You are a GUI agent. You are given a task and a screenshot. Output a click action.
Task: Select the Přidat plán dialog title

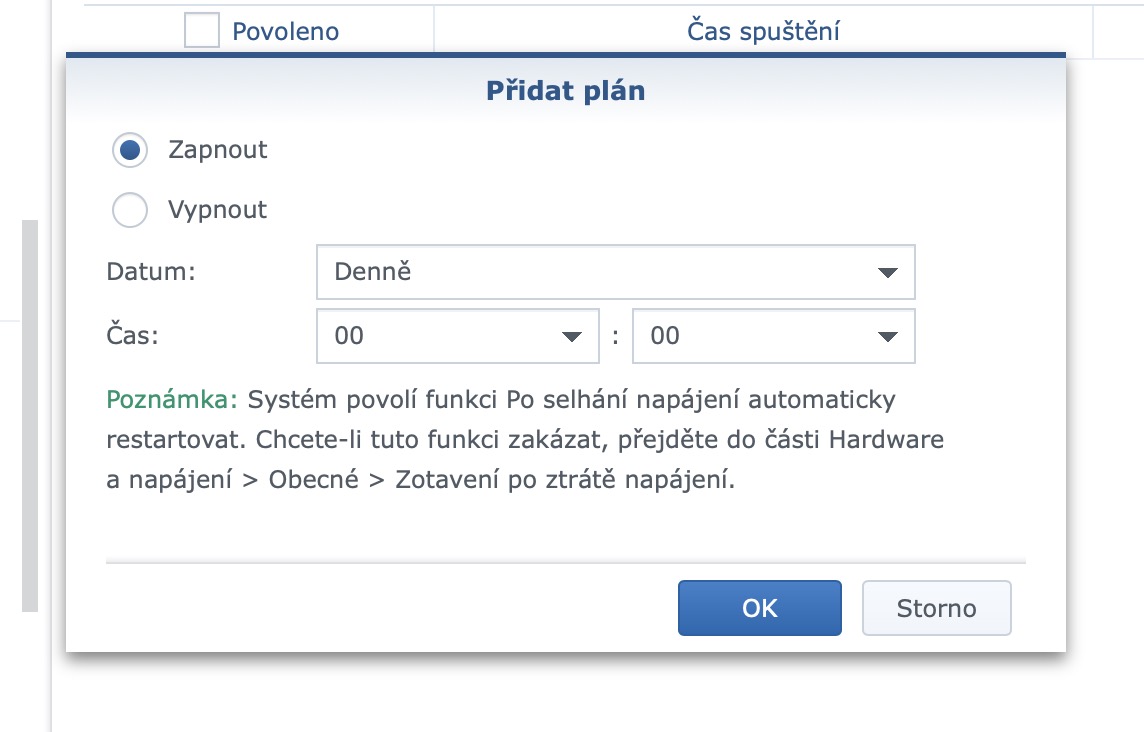pyautogui.click(x=566, y=90)
